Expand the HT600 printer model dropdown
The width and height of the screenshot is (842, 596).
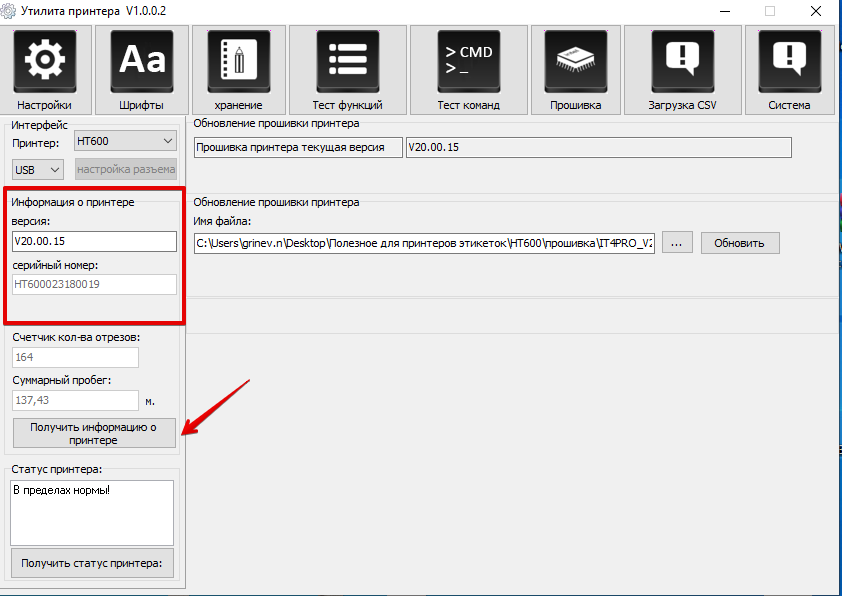[125, 142]
